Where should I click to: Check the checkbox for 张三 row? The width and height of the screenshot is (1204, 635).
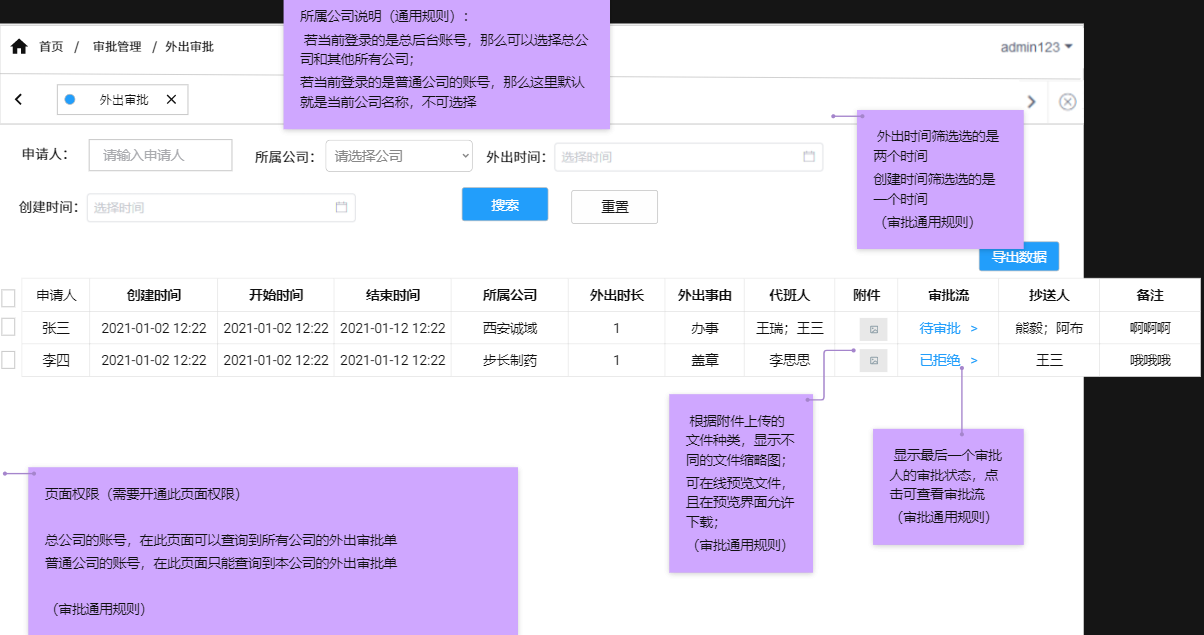point(8,327)
